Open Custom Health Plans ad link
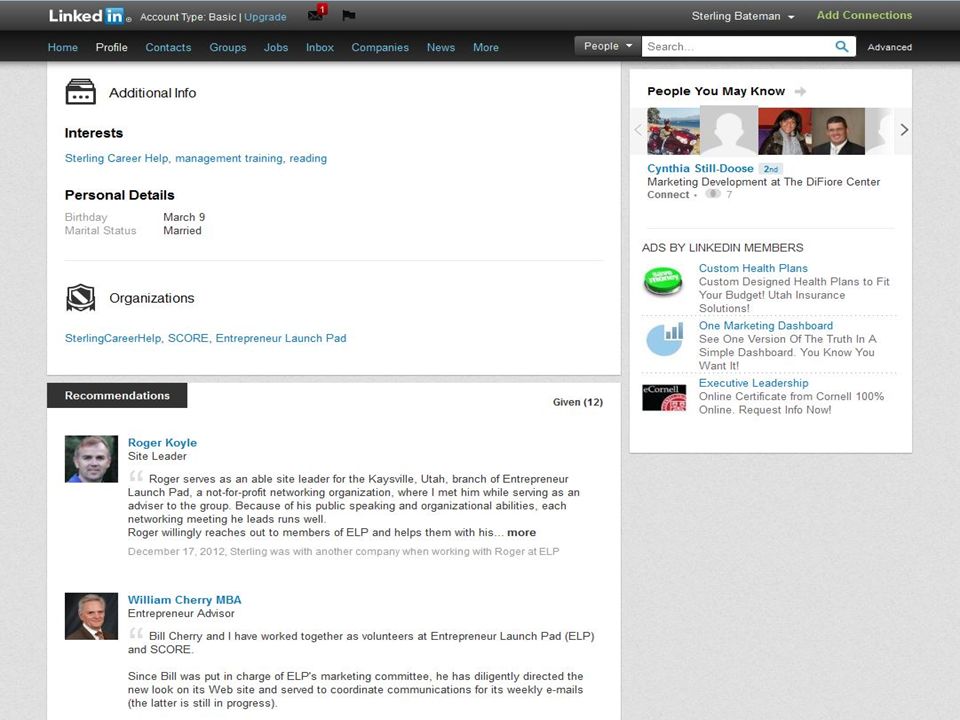Screen dimensions: 960x720 753,268
